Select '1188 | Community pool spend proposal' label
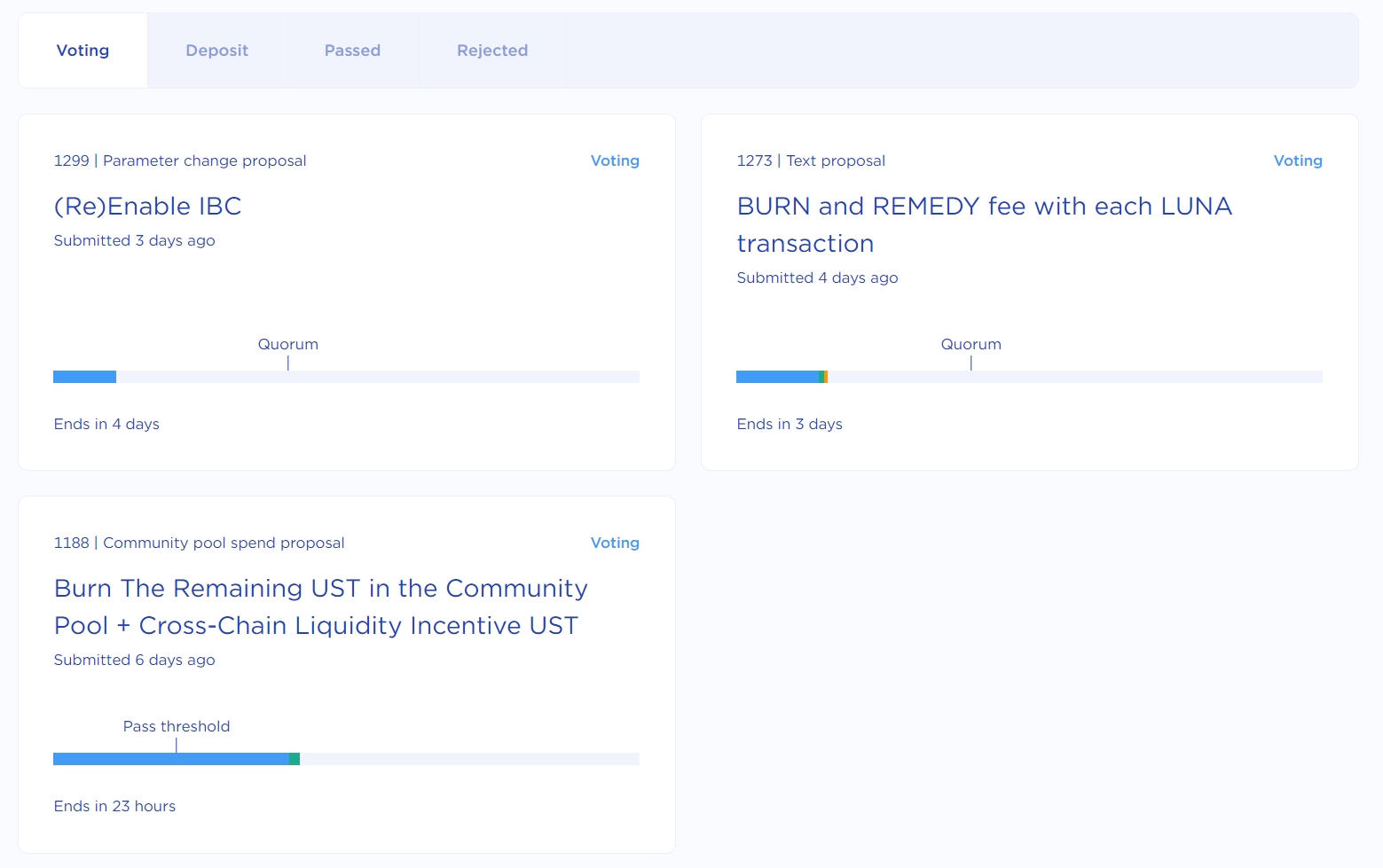 coord(199,543)
